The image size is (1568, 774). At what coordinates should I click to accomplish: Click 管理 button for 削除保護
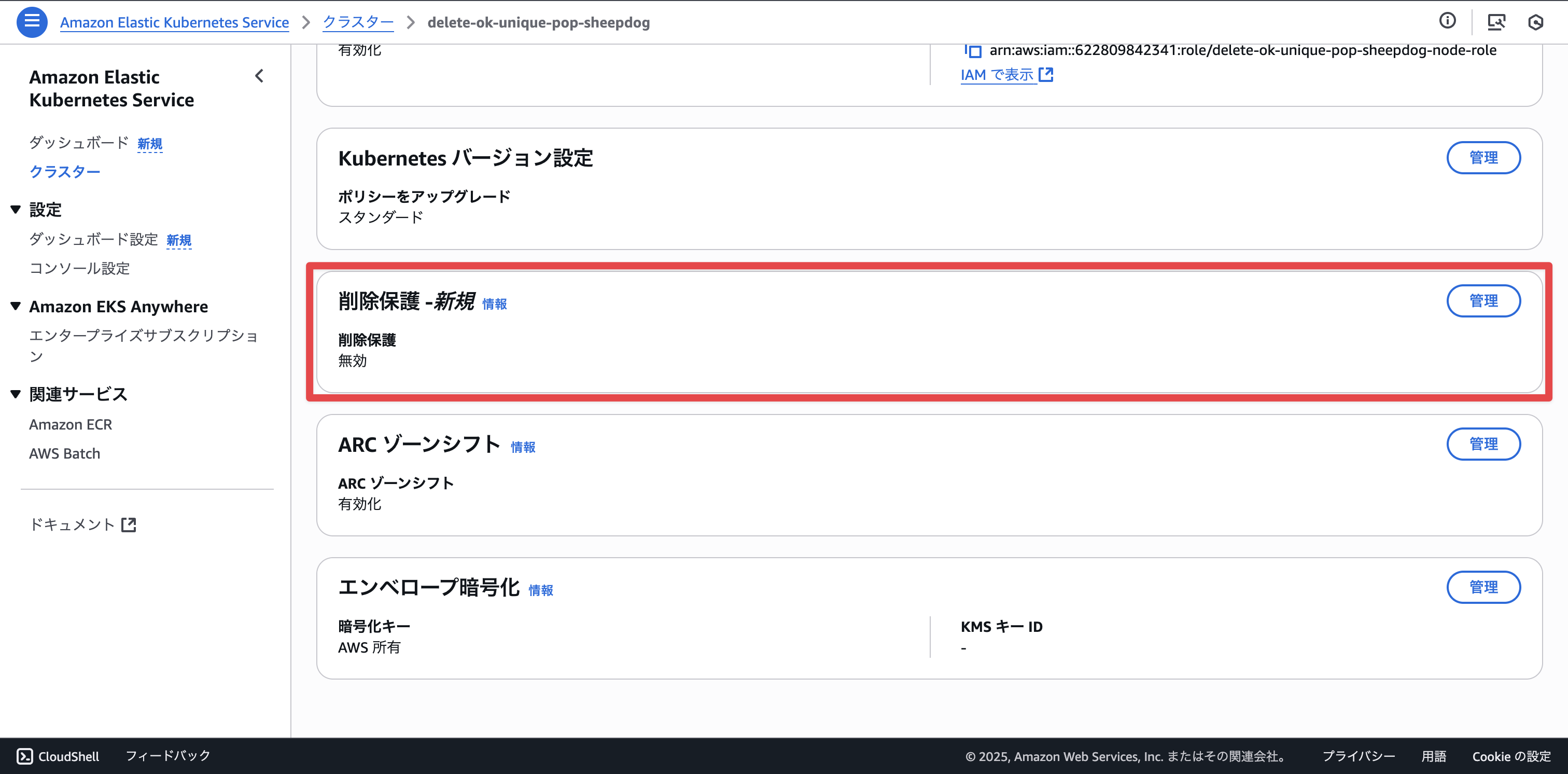(x=1483, y=301)
